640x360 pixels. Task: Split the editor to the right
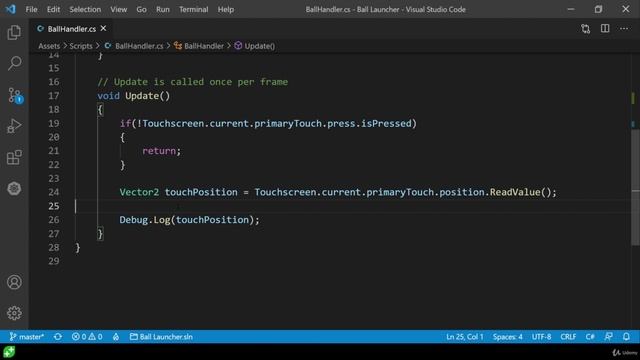coord(605,29)
